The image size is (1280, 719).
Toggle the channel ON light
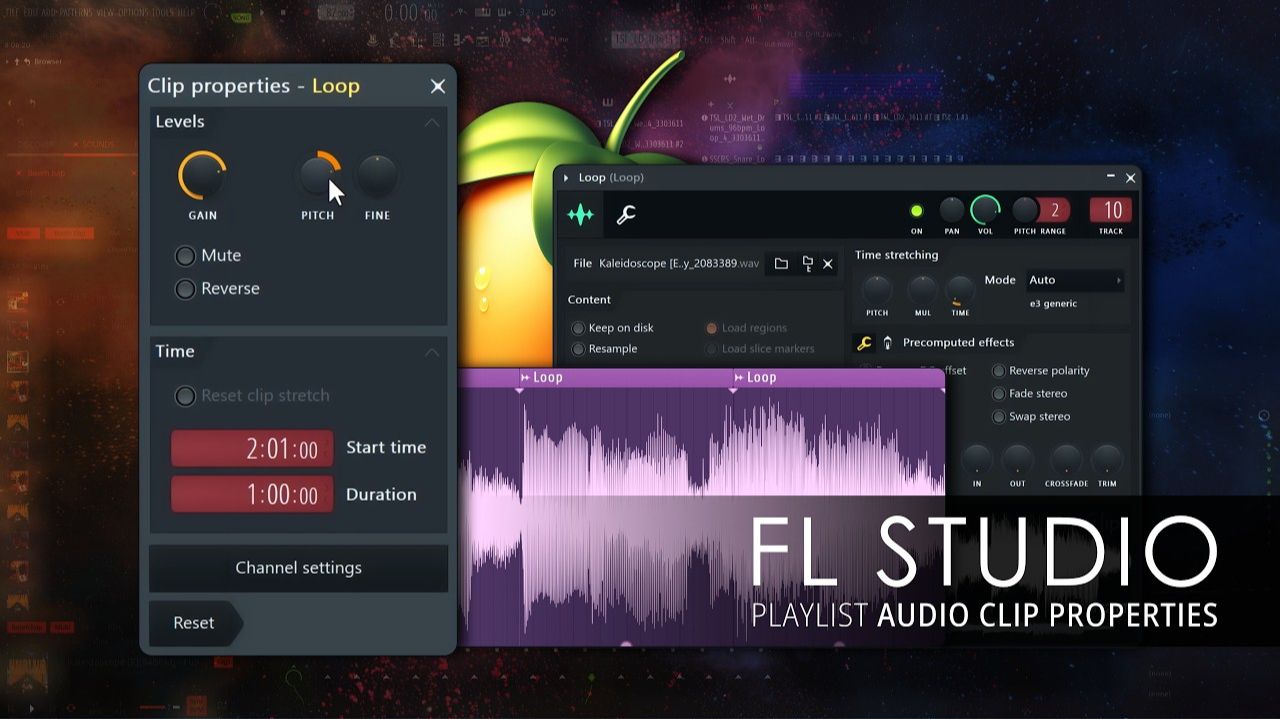tap(916, 211)
